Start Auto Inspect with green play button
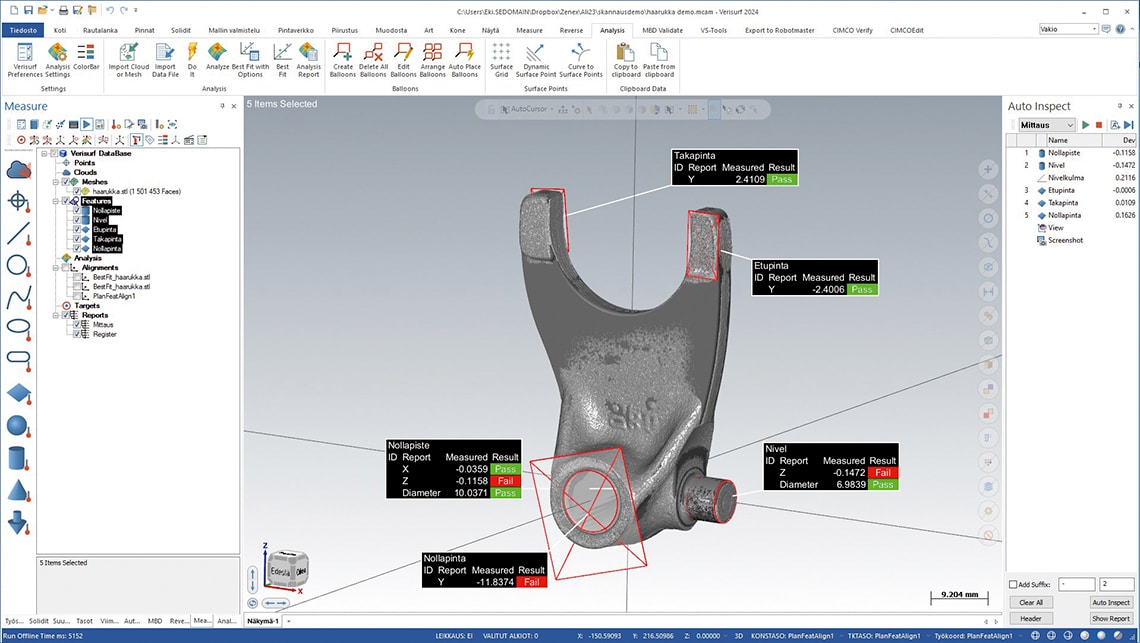Image resolution: width=1140 pixels, height=643 pixels. tap(1085, 125)
